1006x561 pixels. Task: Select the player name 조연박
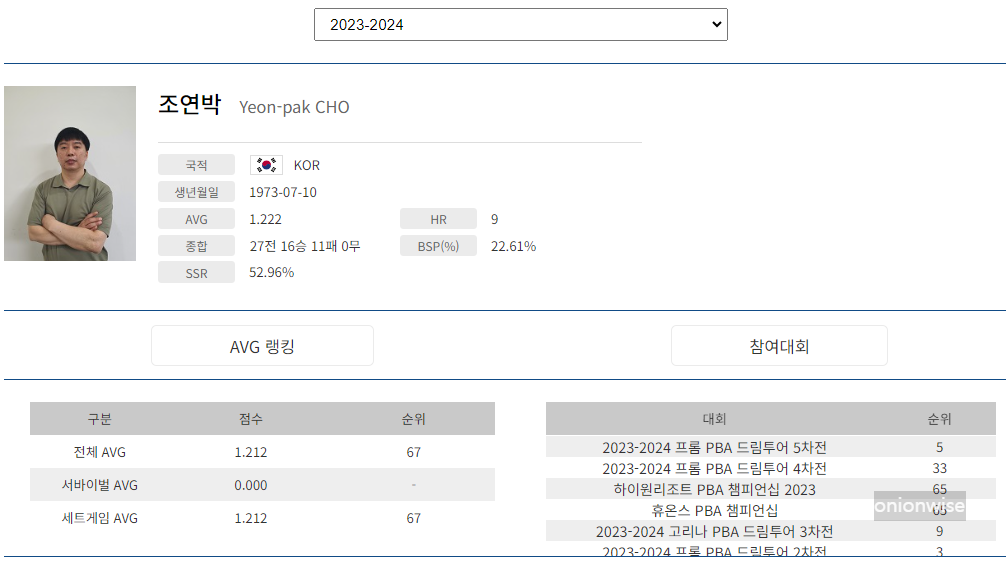tap(190, 104)
